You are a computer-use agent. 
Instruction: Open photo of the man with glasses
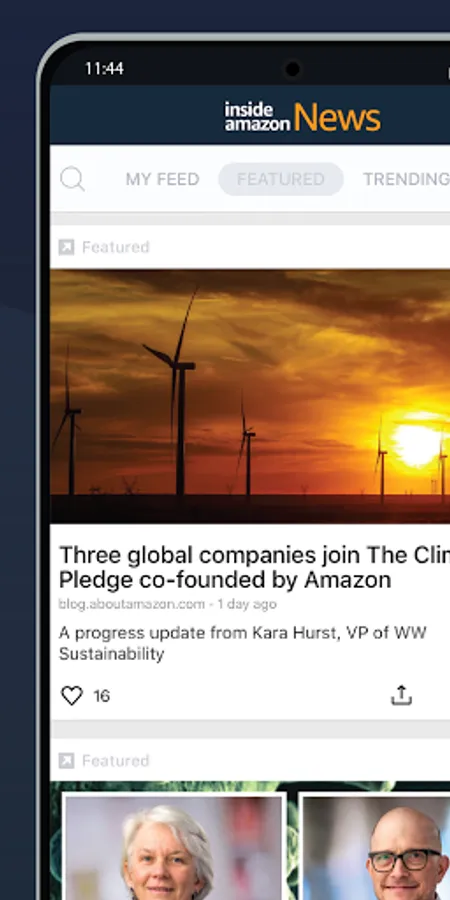(x=376, y=847)
